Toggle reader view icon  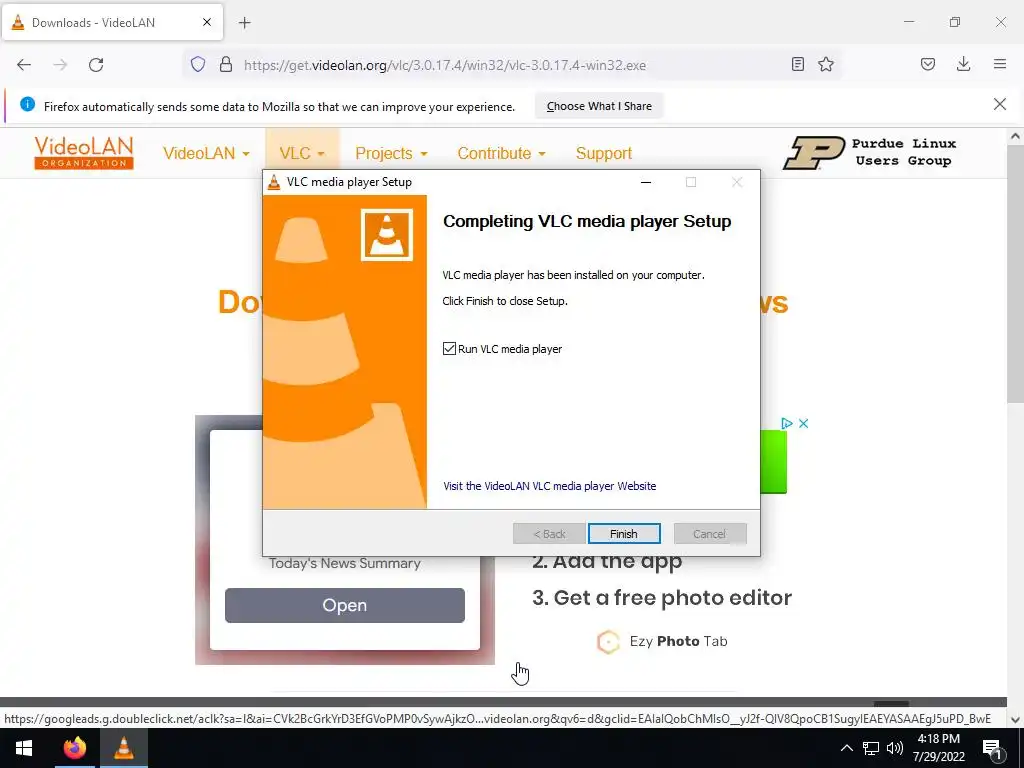[x=797, y=64]
